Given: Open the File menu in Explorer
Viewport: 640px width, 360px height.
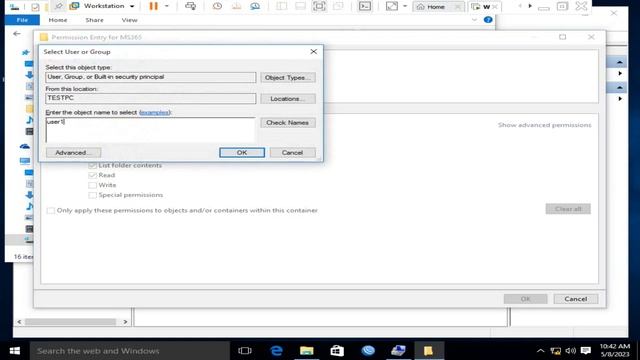Looking at the screenshot, I should click(x=22, y=20).
